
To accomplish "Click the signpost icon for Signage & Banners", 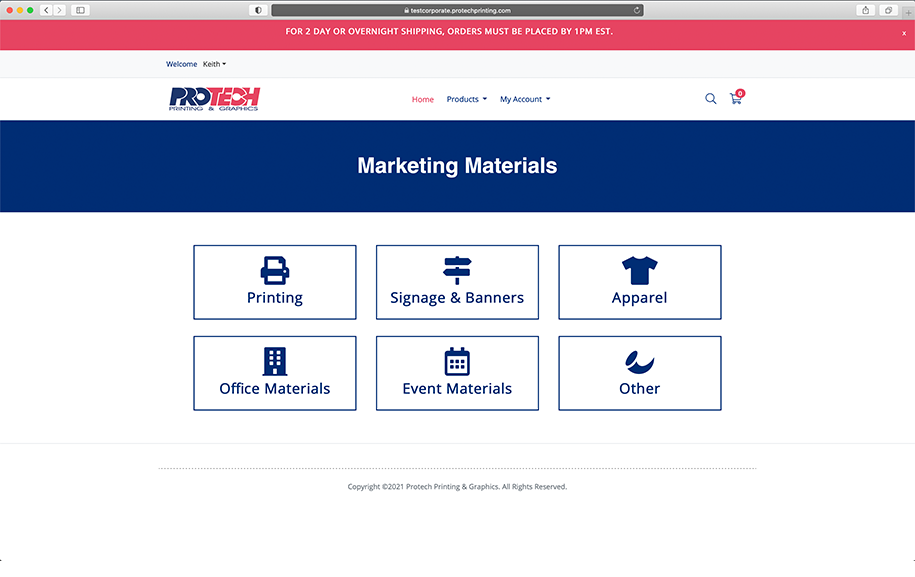I will (x=457, y=270).
